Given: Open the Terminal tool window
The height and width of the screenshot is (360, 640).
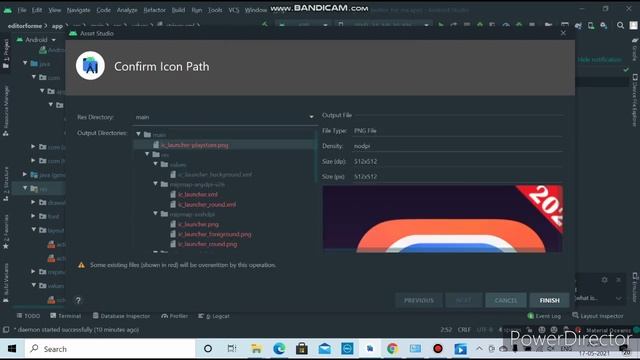Looking at the screenshot, I should [x=65, y=316].
